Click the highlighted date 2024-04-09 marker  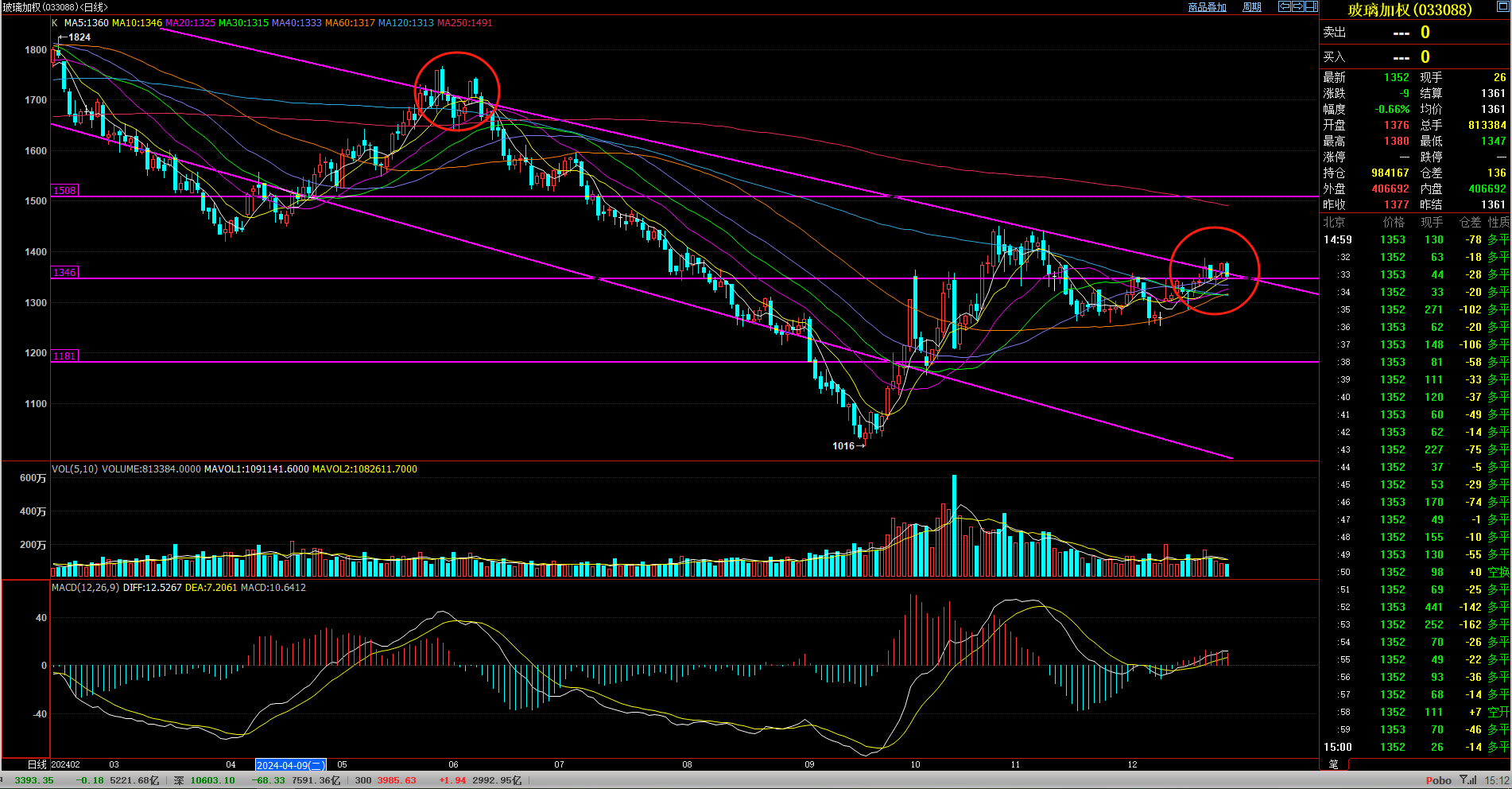tap(290, 765)
